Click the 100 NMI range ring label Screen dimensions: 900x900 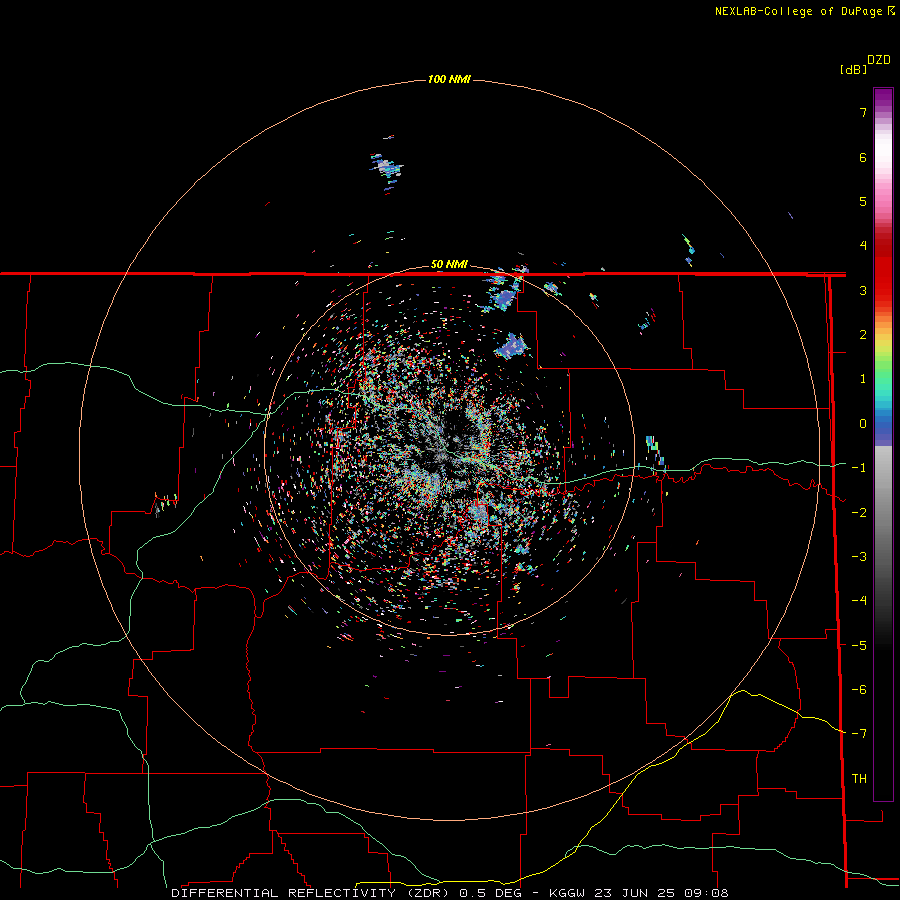(449, 79)
